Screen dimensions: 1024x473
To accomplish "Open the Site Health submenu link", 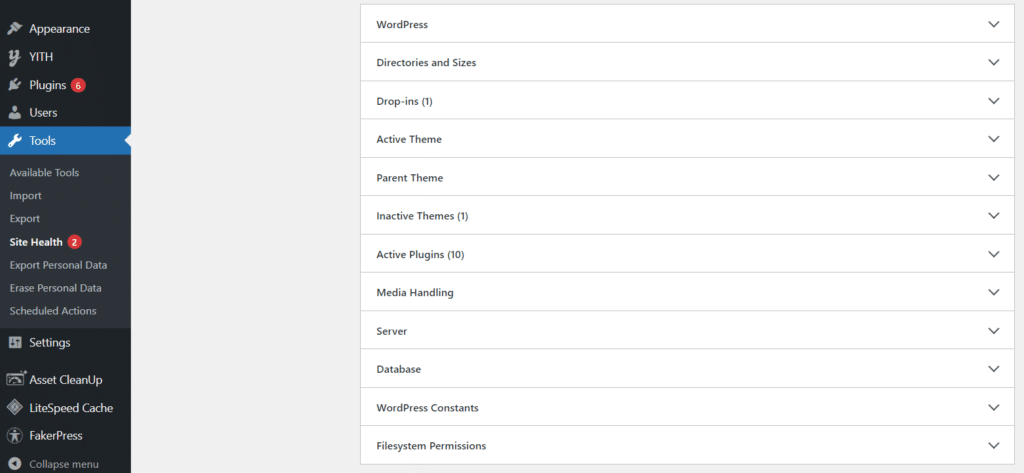I will (x=36, y=242).
